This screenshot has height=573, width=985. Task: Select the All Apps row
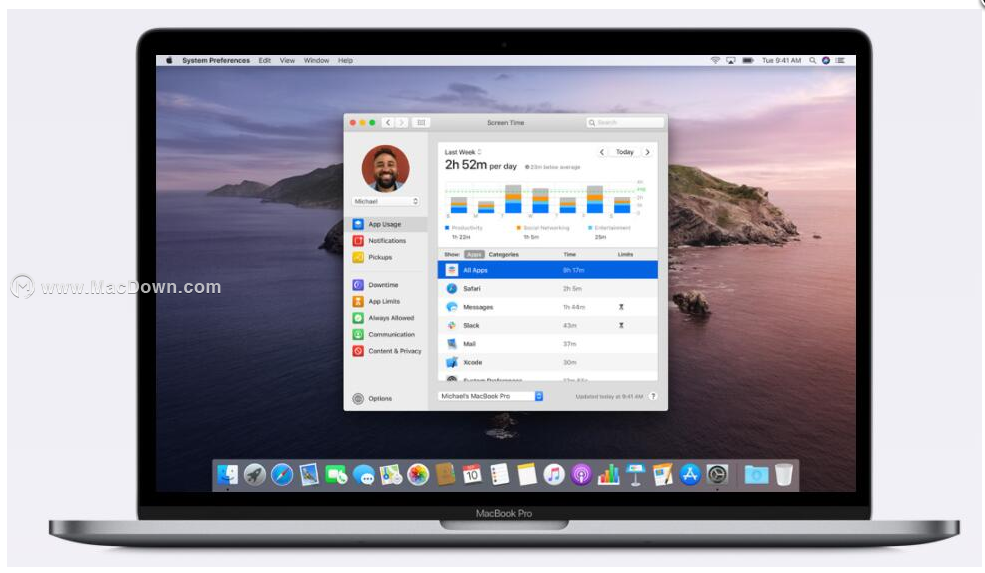[x=547, y=270]
